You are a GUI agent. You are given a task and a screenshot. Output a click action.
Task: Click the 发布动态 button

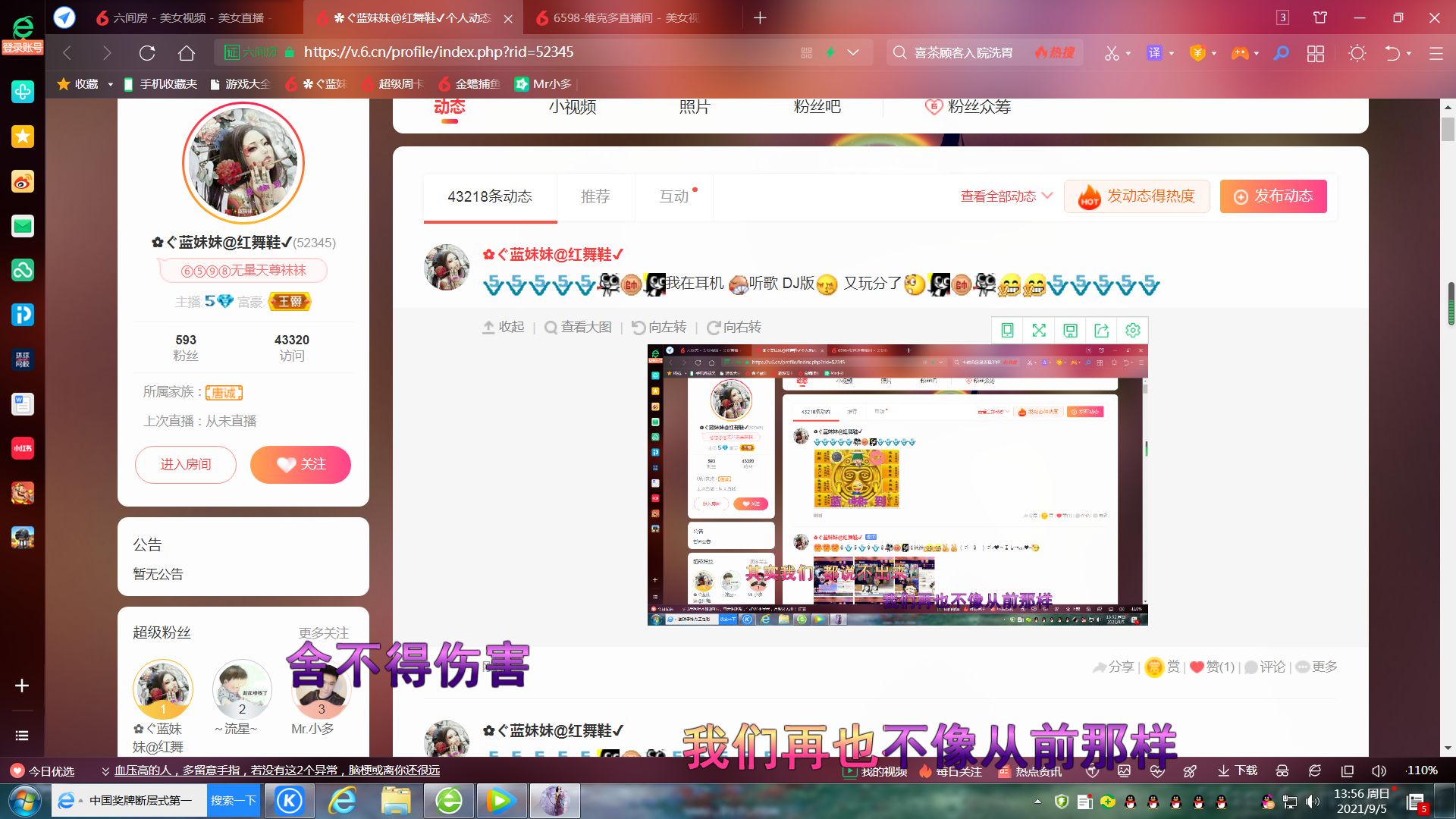click(x=1273, y=196)
